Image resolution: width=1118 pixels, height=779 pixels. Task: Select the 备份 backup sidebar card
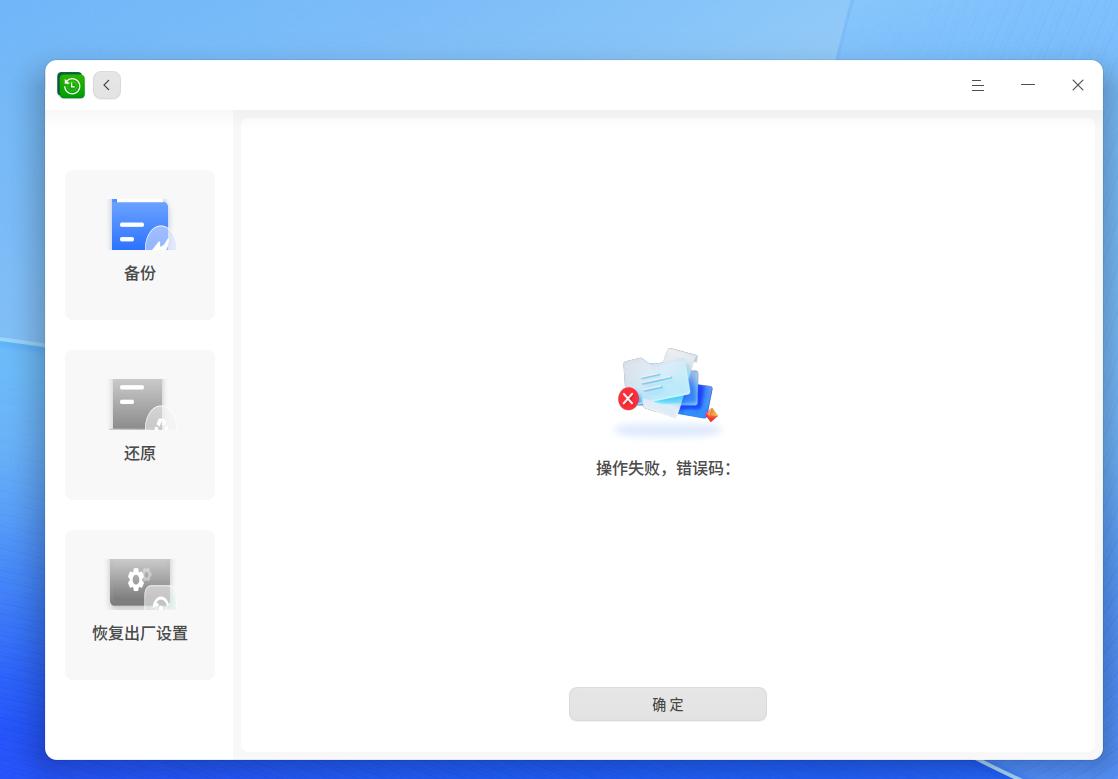point(140,244)
